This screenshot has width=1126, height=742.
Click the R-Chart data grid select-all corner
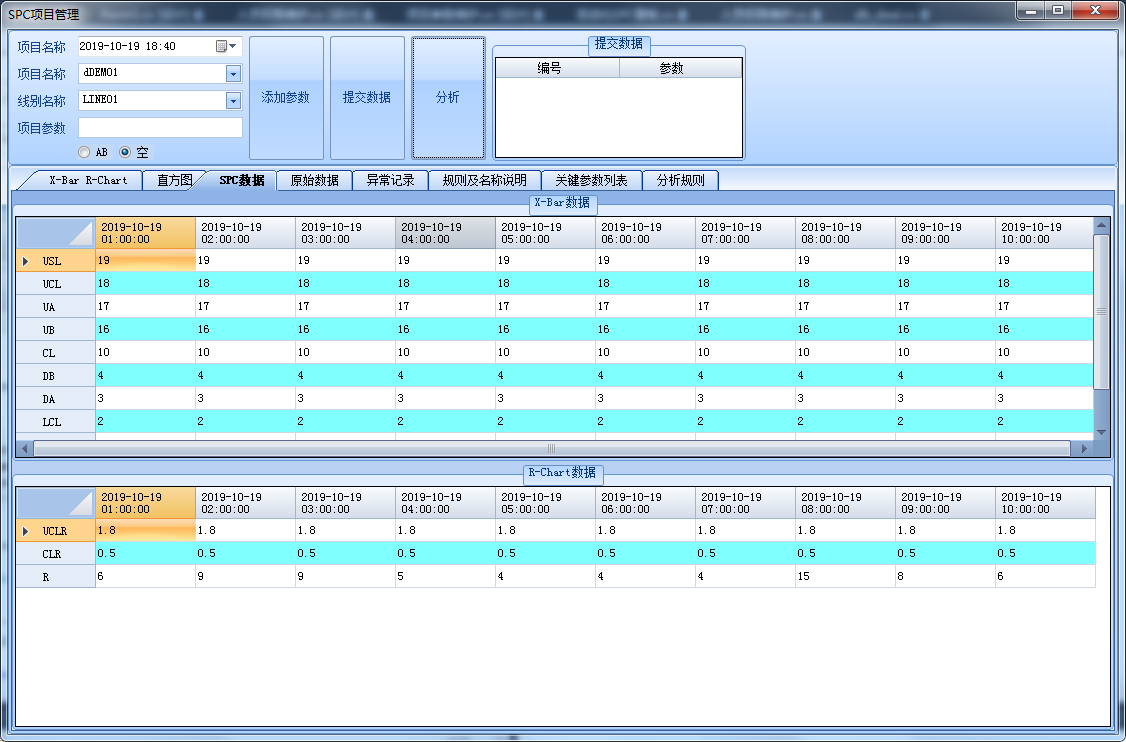[56, 503]
